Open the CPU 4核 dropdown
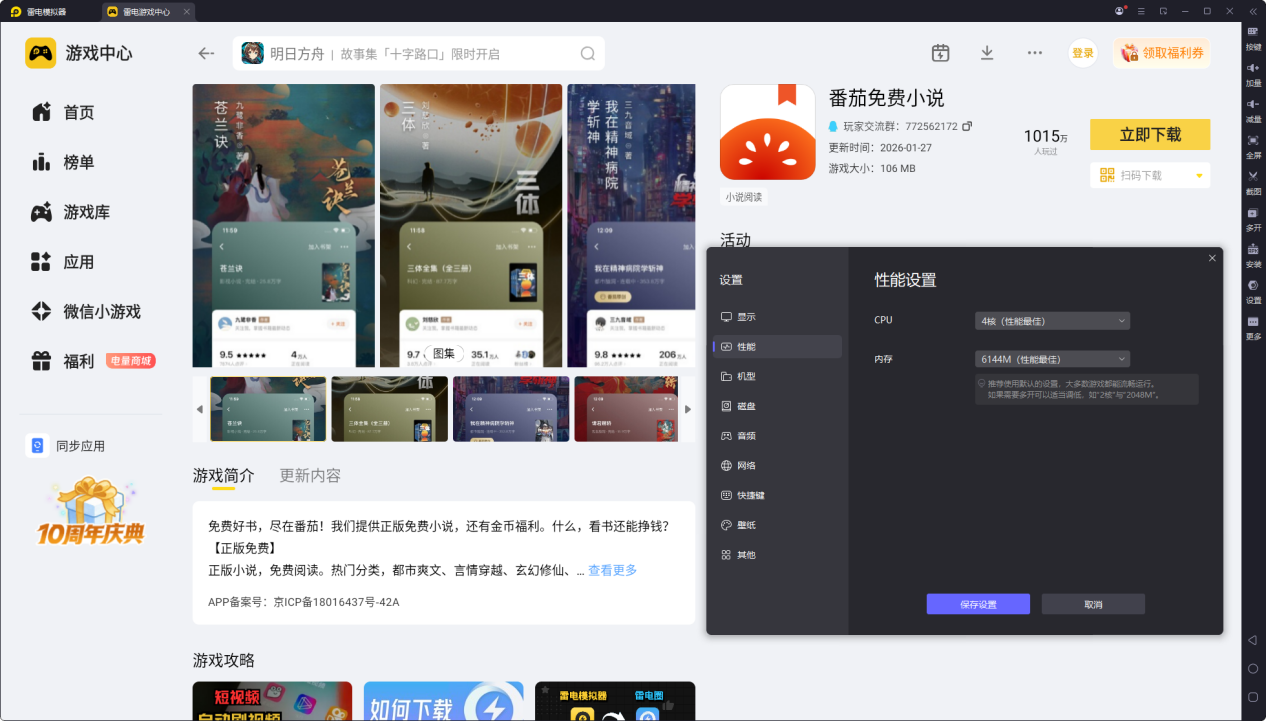This screenshot has height=721, width=1266. (x=1052, y=321)
